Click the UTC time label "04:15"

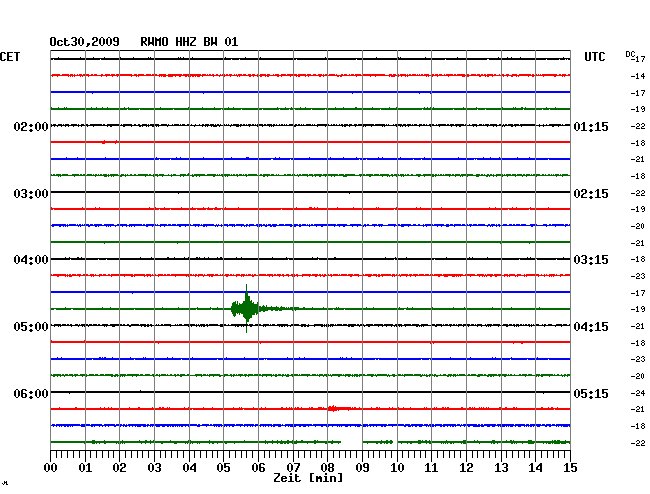point(591,327)
